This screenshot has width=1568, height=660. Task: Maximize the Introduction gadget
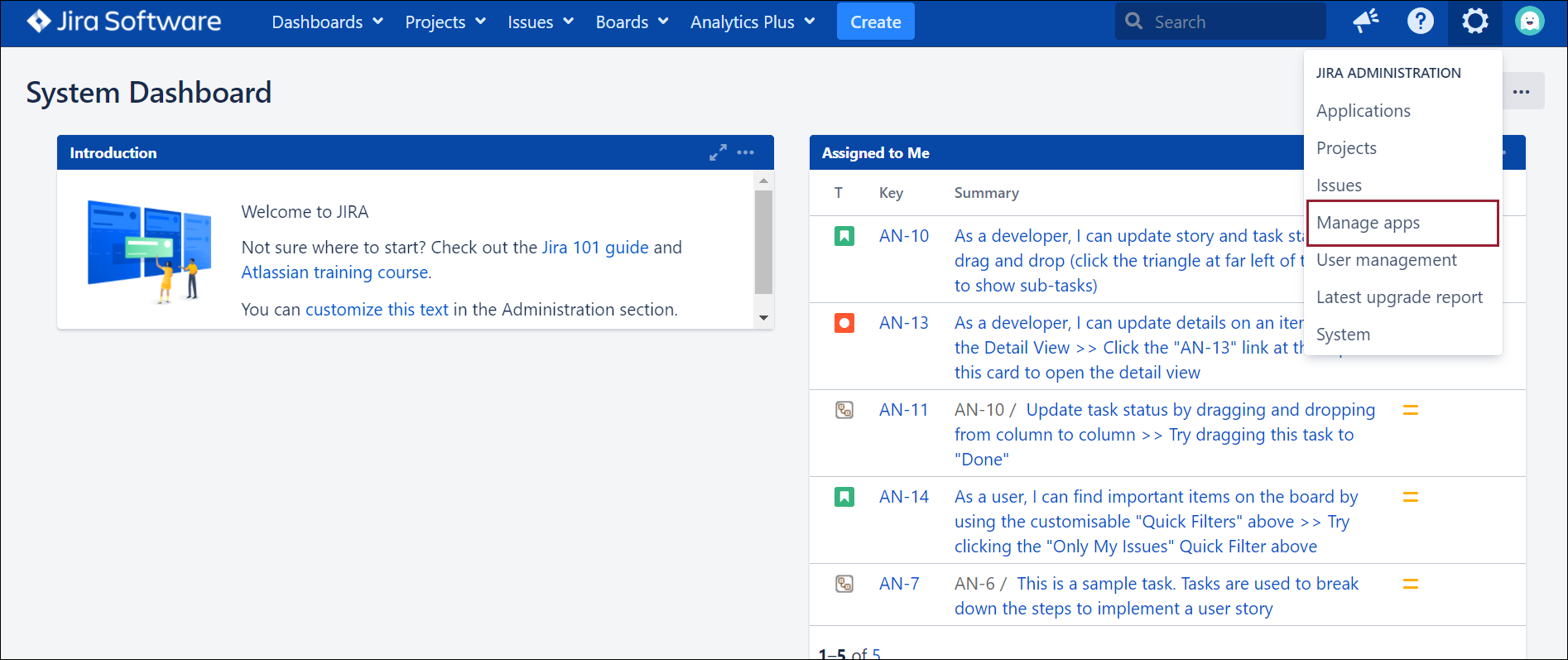click(x=718, y=152)
